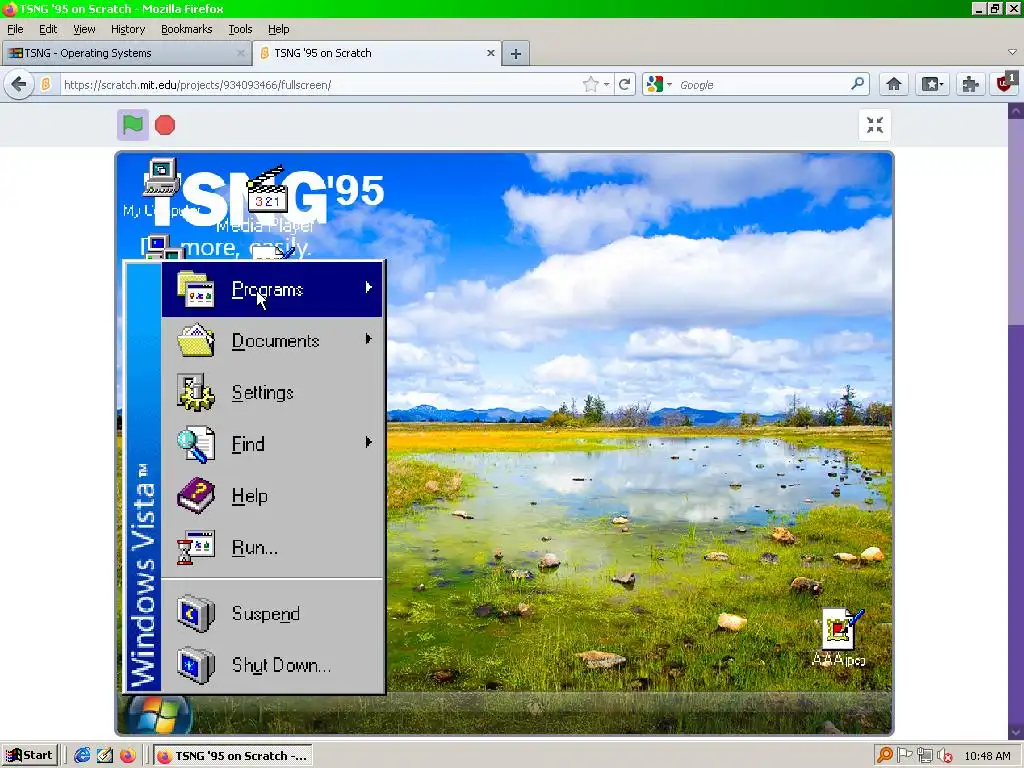Stop the project with red stop button
The height and width of the screenshot is (768, 1024).
point(165,125)
